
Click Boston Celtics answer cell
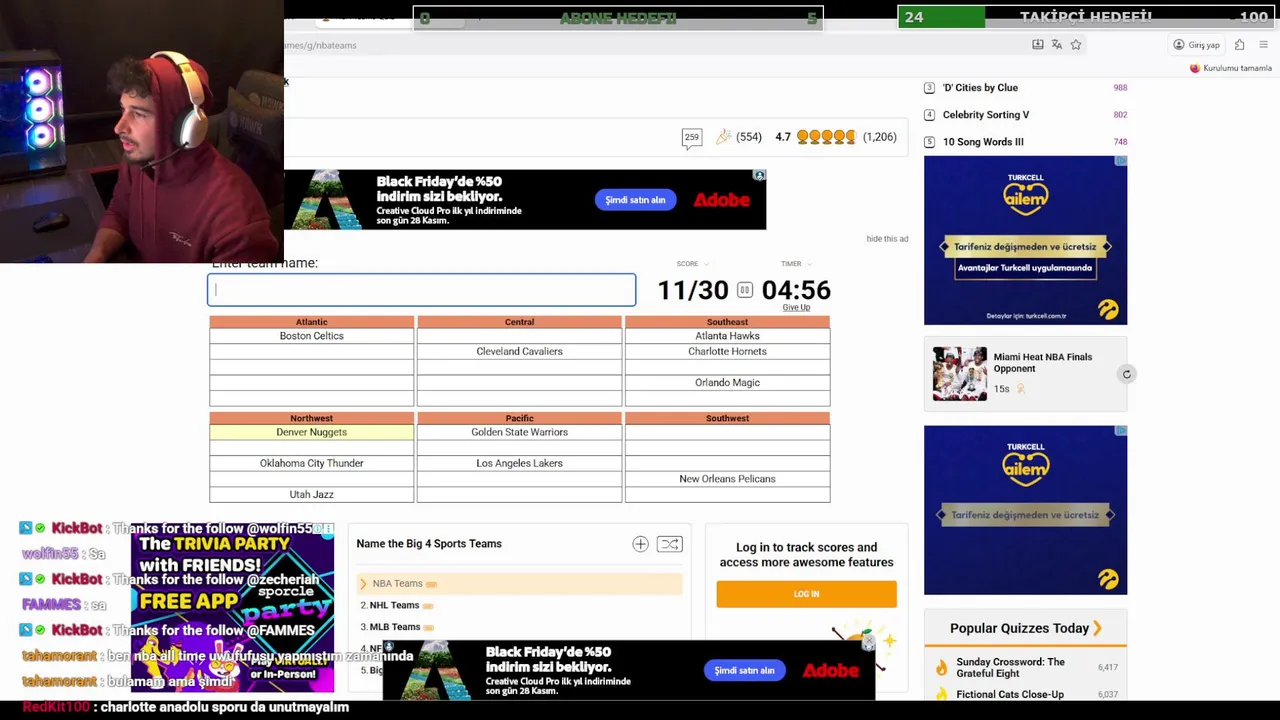(311, 336)
